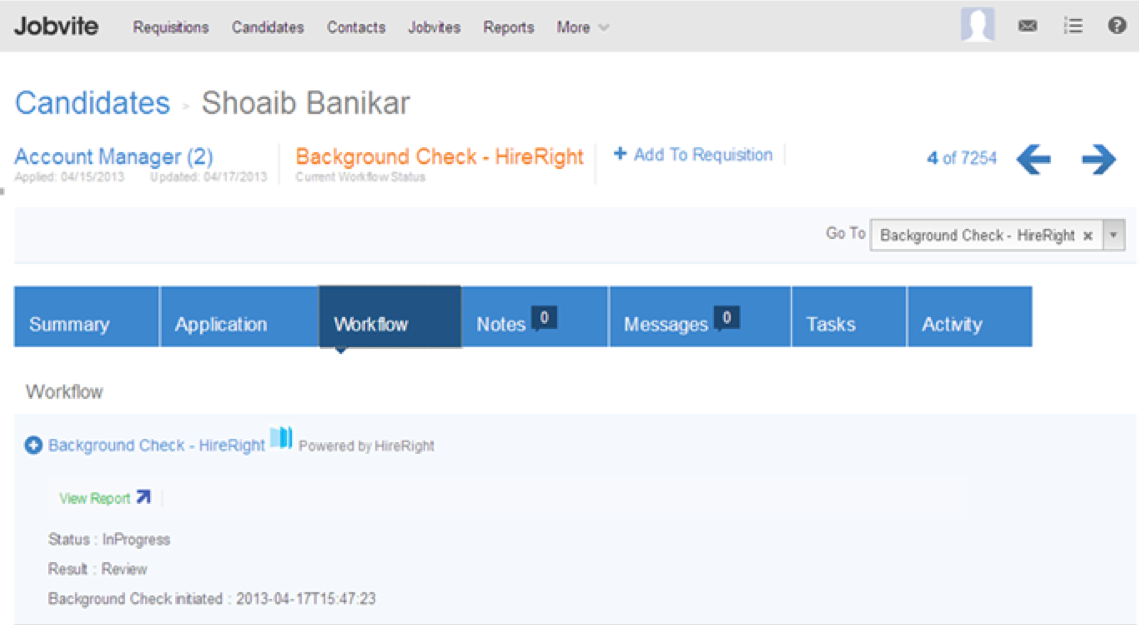Click the Candidates breadcrumb heading link
The width and height of the screenshot is (1139, 625).
coord(92,103)
